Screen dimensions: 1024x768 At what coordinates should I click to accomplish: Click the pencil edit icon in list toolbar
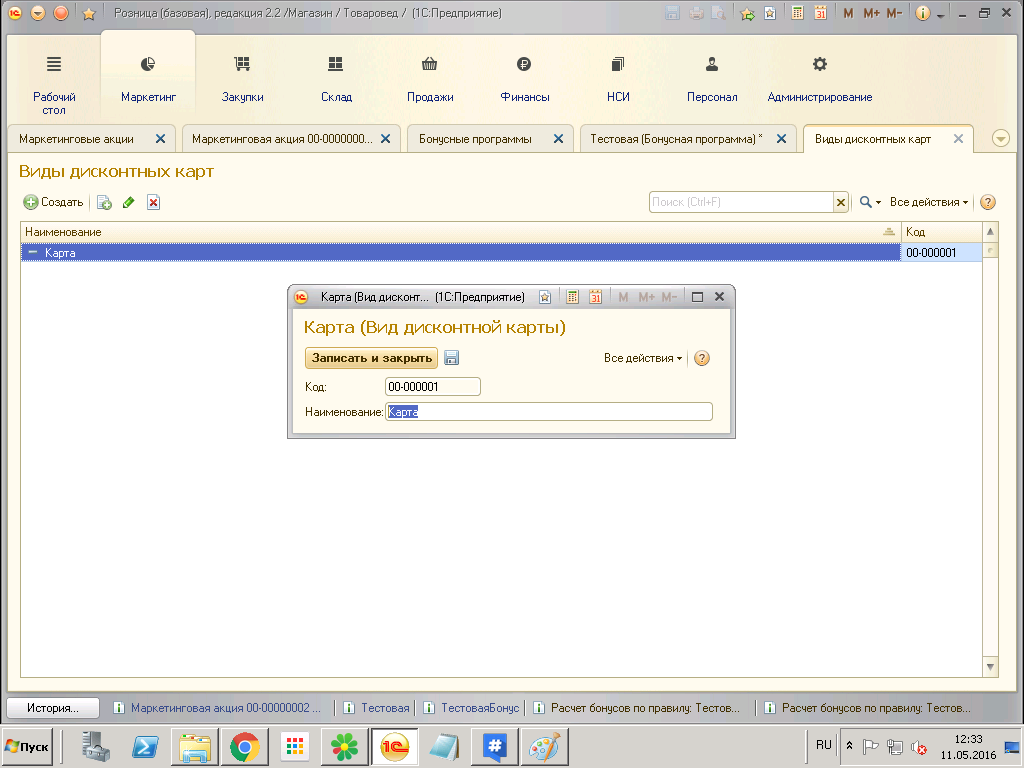tap(128, 202)
